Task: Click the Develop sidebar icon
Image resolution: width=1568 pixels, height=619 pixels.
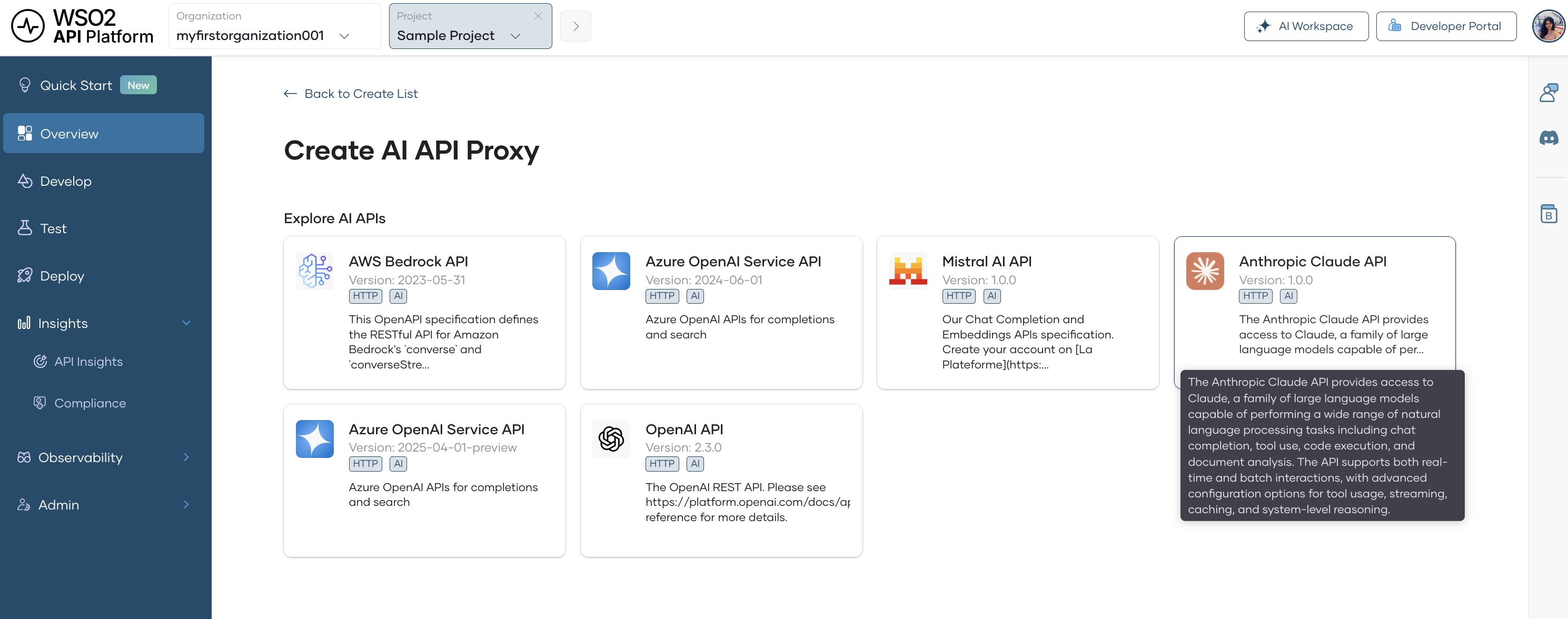Action: point(25,181)
